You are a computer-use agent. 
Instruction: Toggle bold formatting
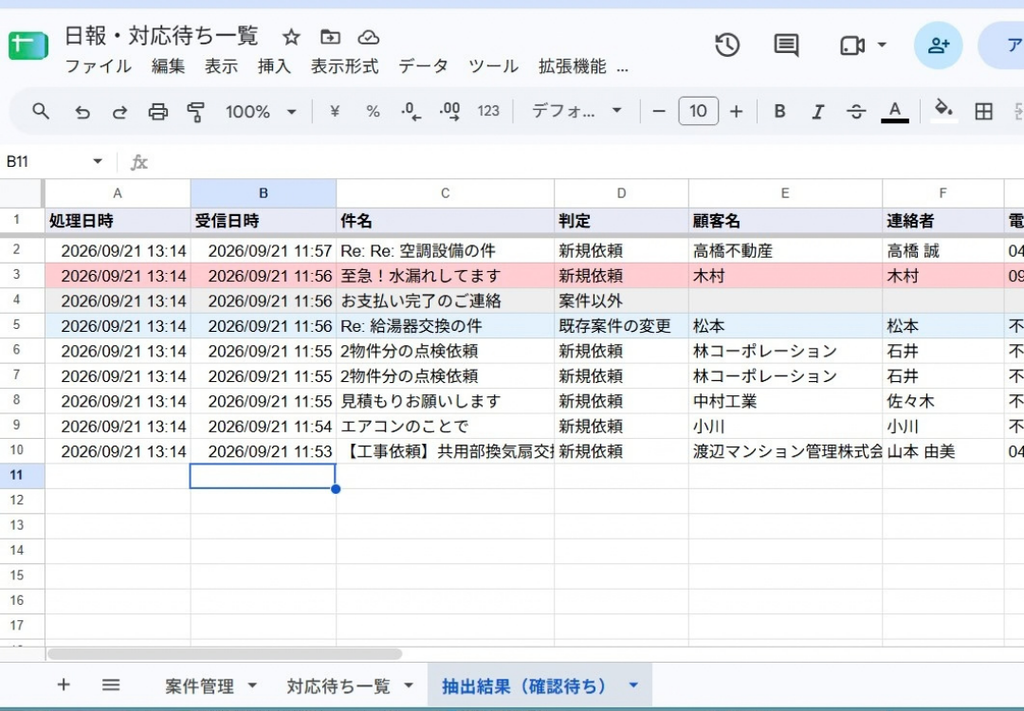pyautogui.click(x=779, y=112)
